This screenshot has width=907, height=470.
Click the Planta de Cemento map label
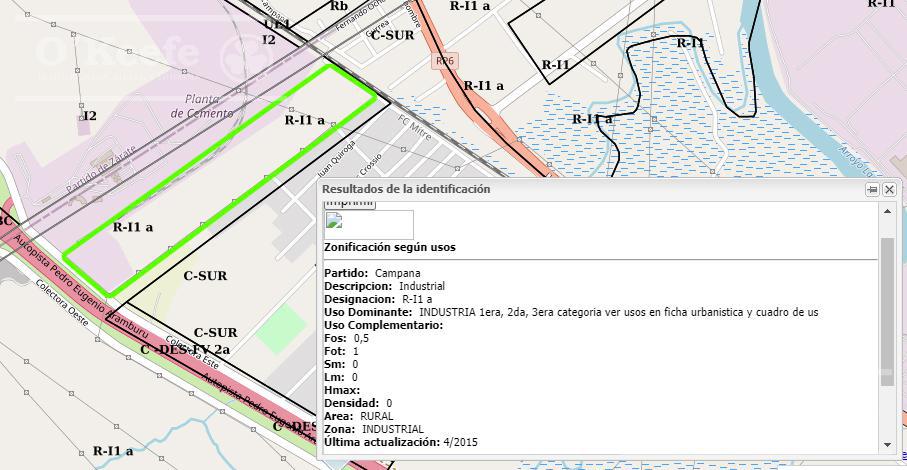point(202,106)
